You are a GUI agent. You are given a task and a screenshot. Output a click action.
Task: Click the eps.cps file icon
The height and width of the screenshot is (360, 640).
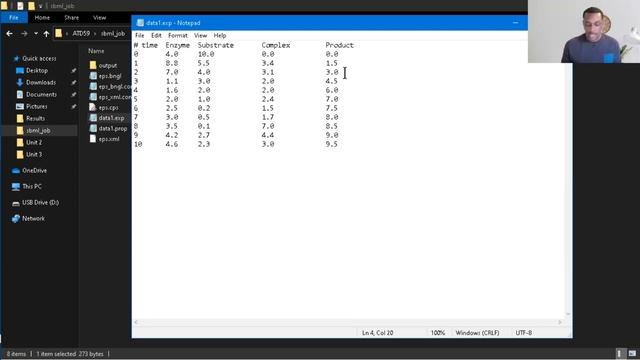[93, 107]
